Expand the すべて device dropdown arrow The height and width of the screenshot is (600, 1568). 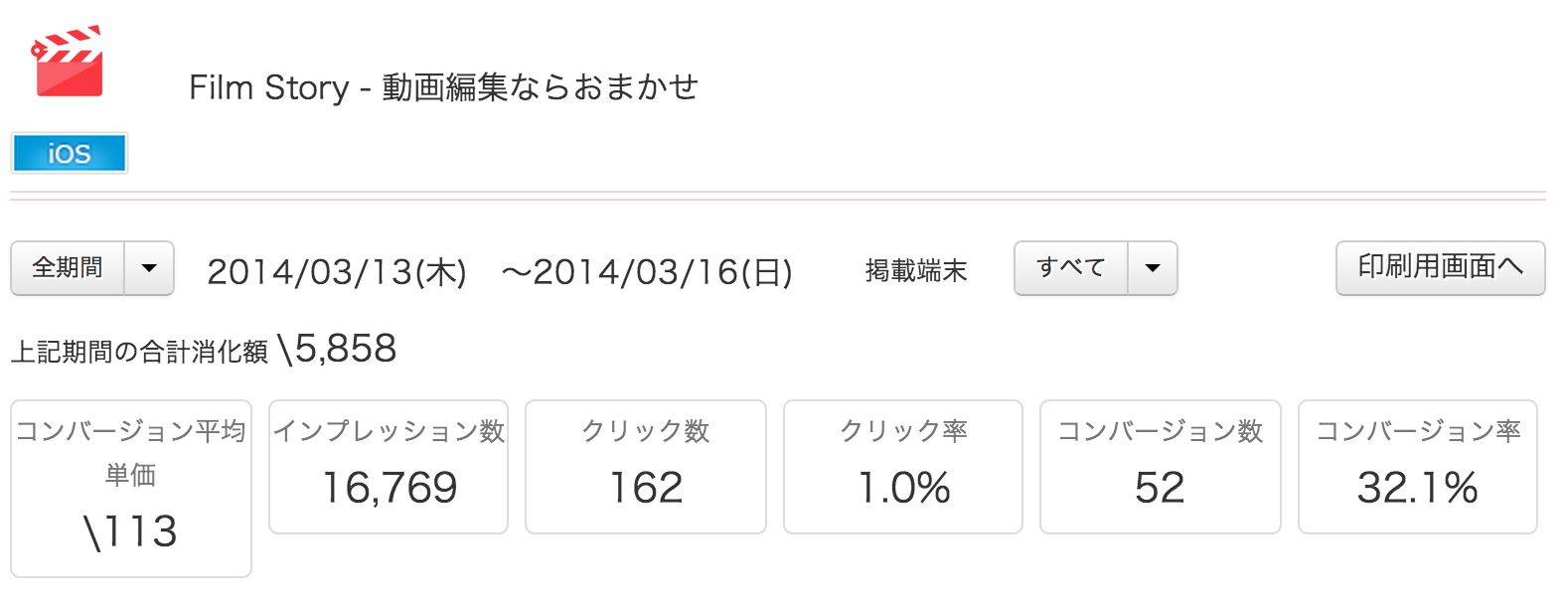1153,268
